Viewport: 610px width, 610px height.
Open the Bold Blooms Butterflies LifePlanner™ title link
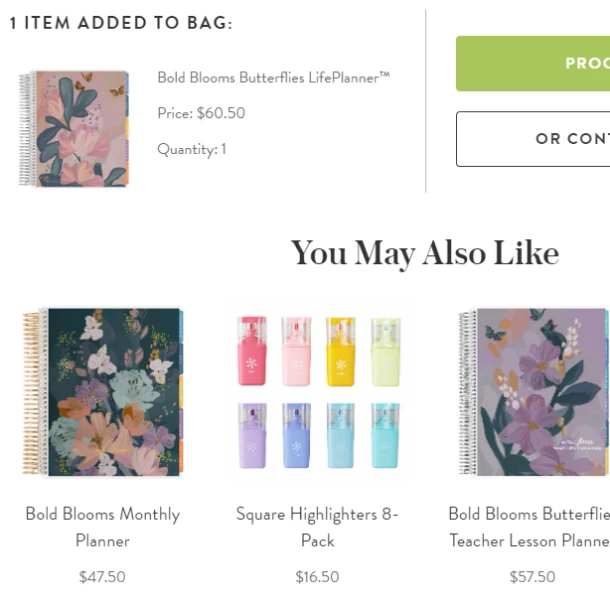tap(273, 77)
